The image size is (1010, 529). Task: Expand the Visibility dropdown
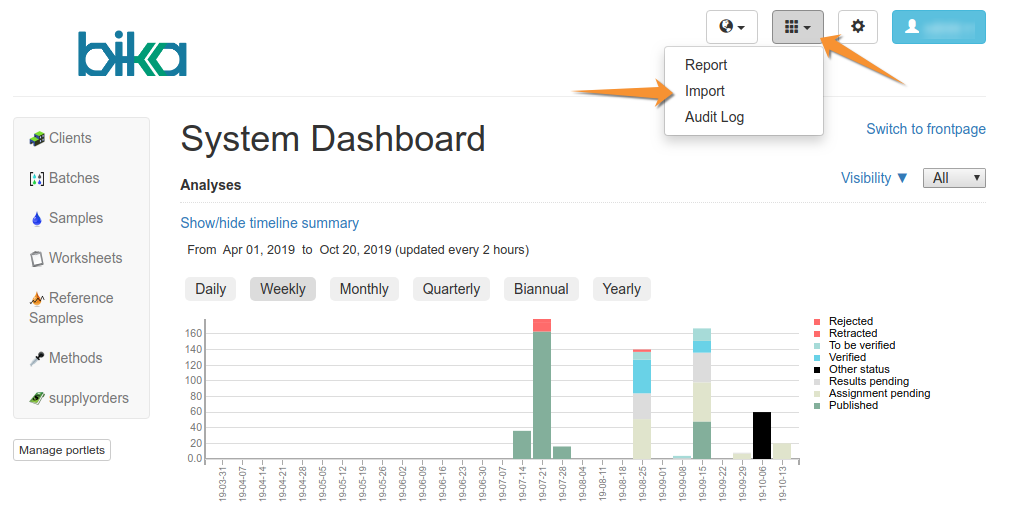pos(874,178)
